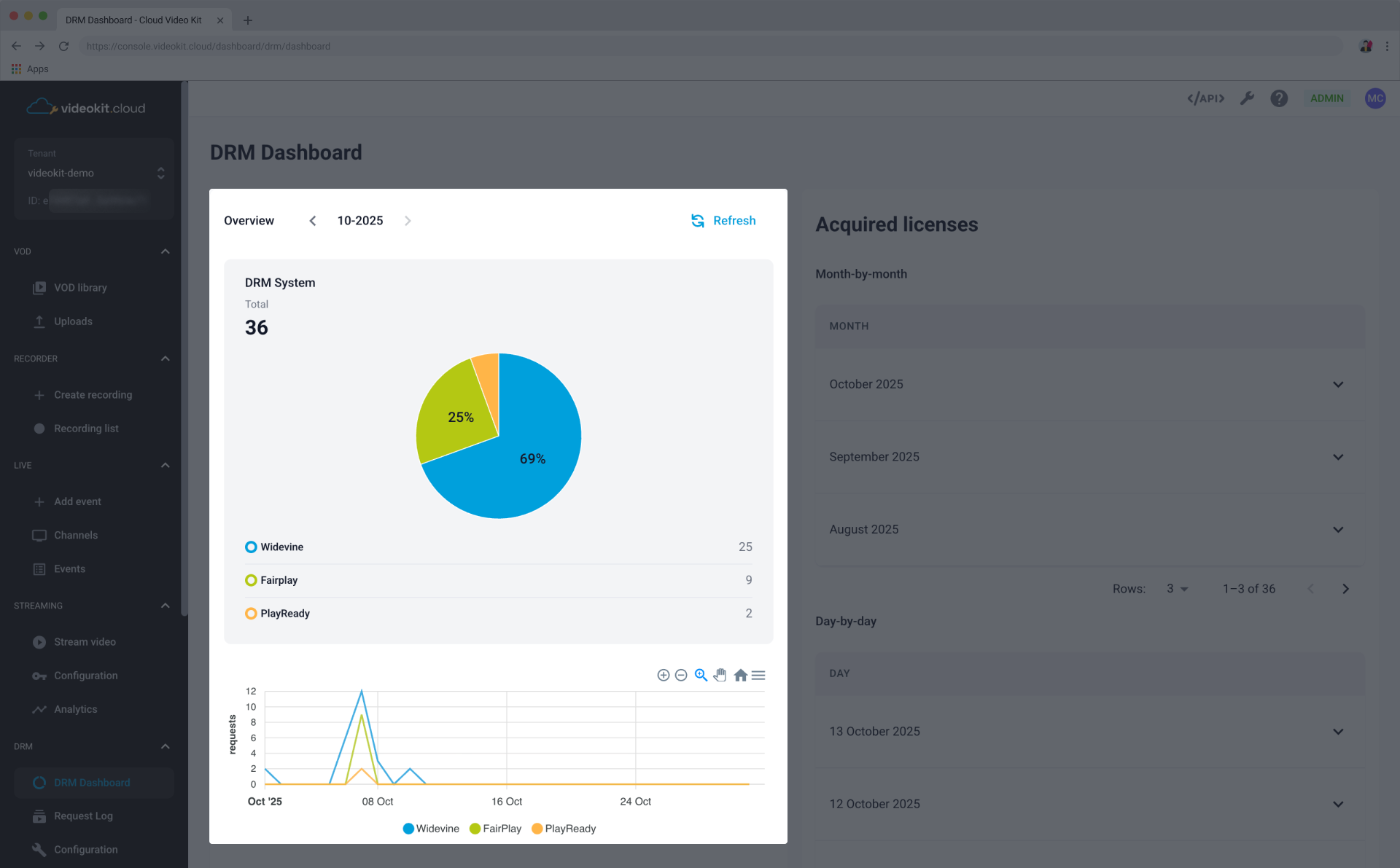Select DRM Dashboard in the sidebar menu
The image size is (1400, 868).
(92, 782)
